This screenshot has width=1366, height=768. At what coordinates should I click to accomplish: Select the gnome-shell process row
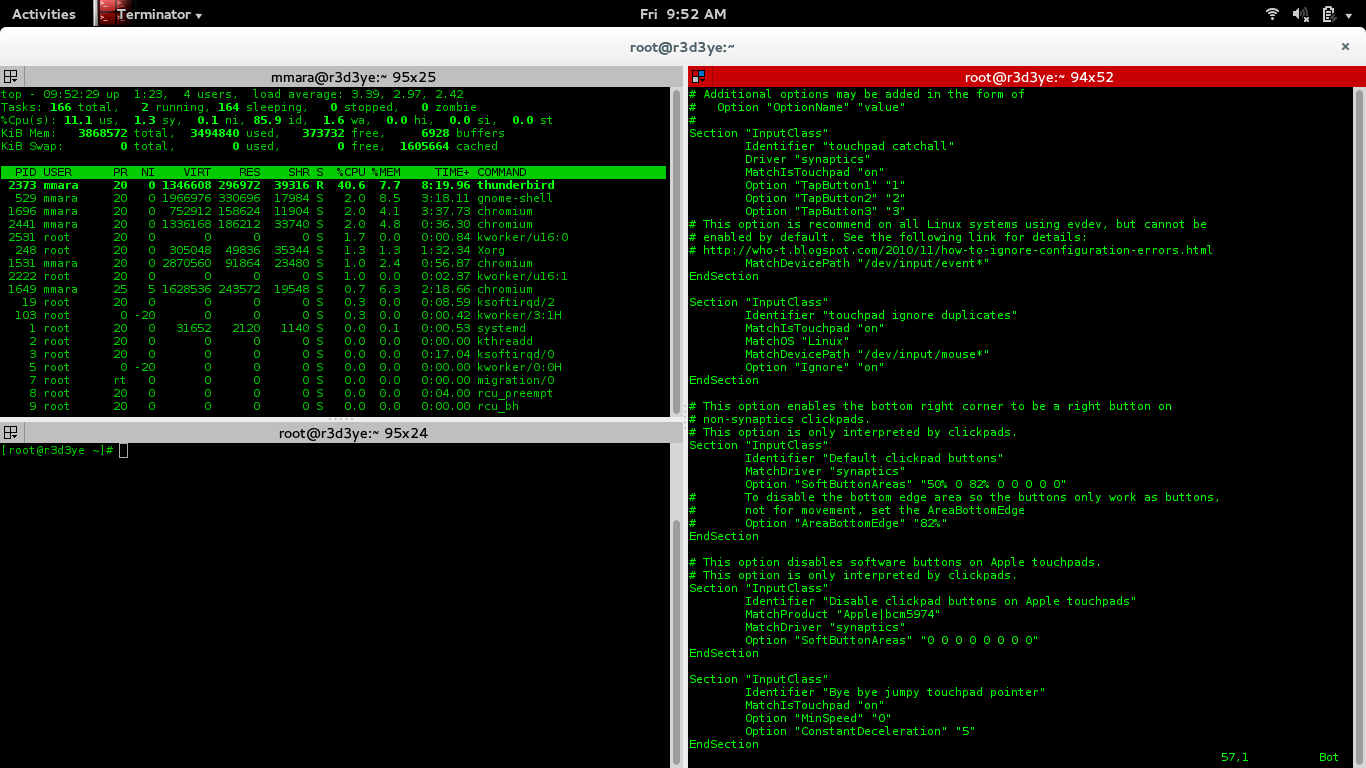point(333,198)
